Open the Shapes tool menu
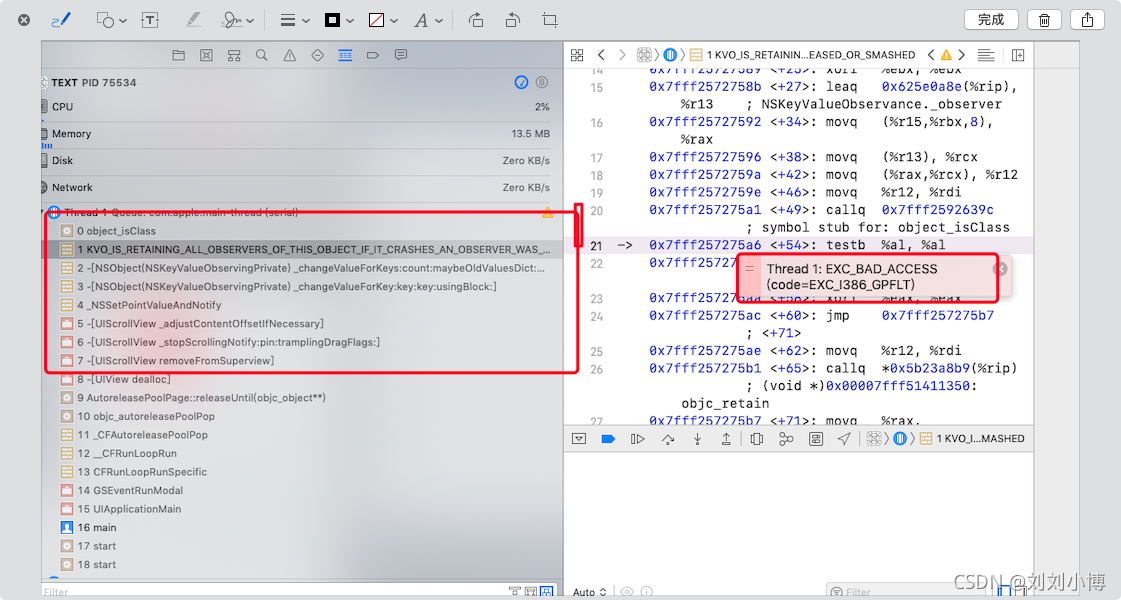The image size is (1121, 600). [x=111, y=20]
